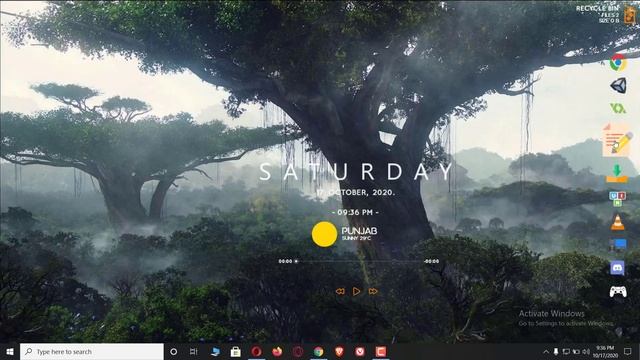Click the SATURDAY day widget text

tap(356, 172)
